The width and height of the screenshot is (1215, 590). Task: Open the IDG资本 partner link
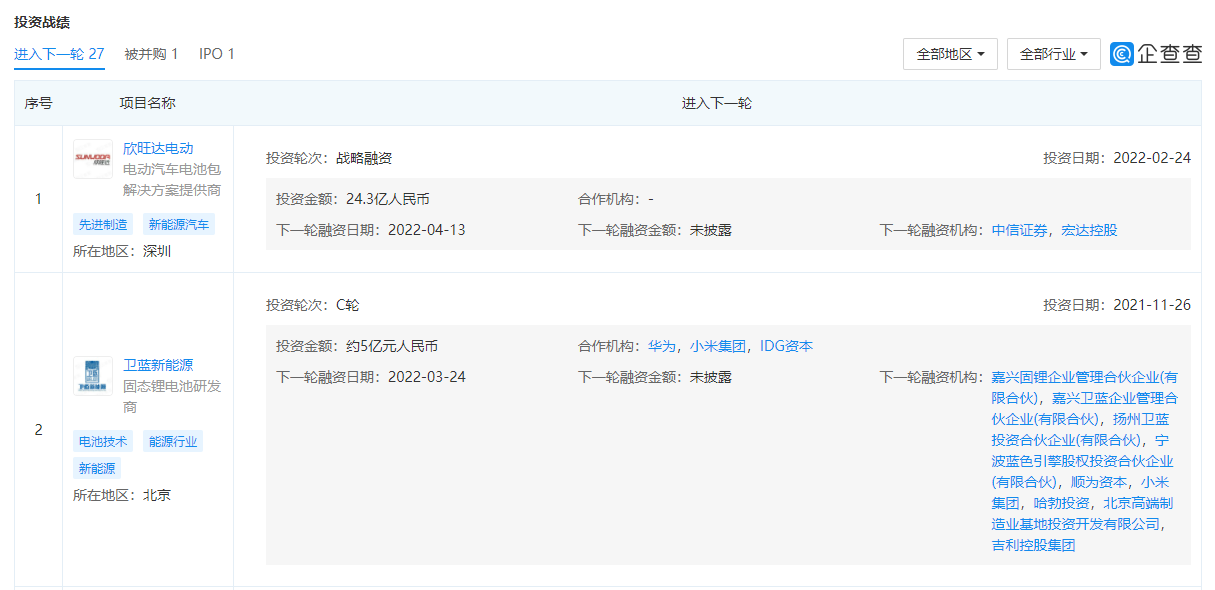(x=786, y=346)
